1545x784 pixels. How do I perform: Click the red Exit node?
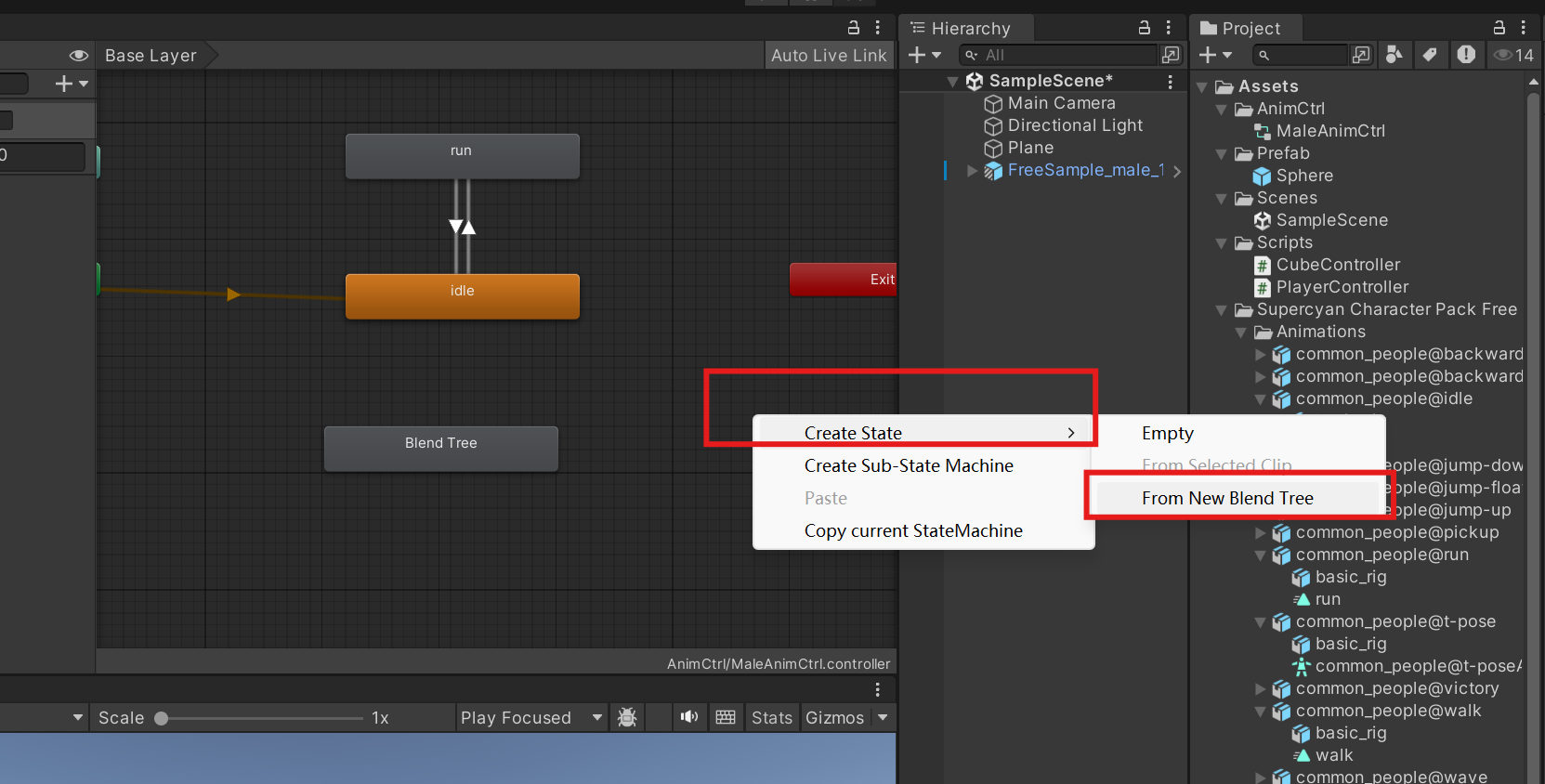[843, 280]
